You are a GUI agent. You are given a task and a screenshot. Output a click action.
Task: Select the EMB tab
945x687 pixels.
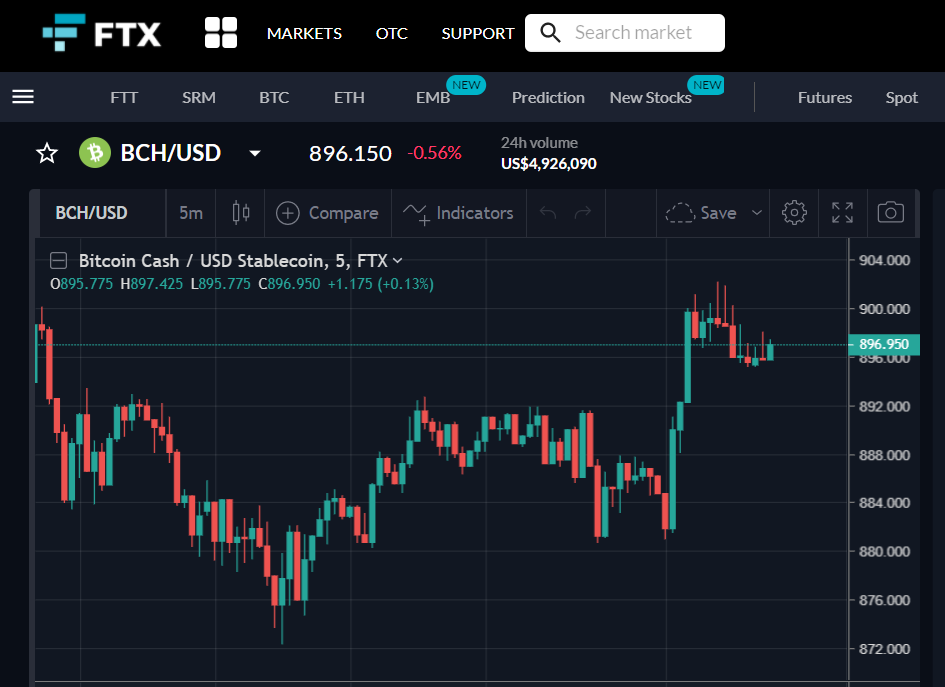click(x=433, y=98)
